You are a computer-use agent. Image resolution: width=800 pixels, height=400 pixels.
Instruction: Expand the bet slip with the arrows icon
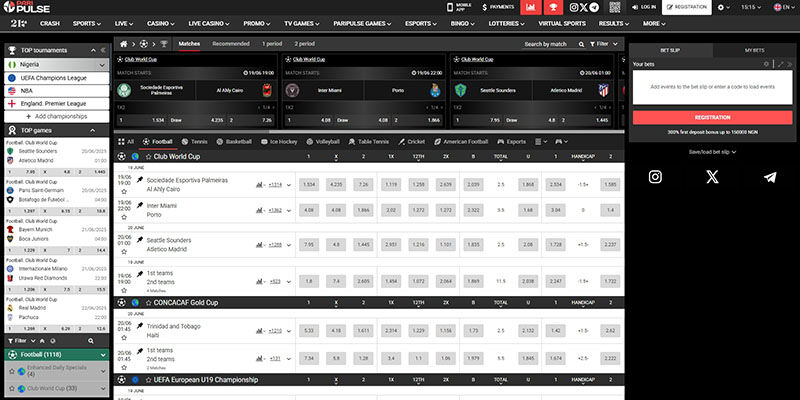coord(780,64)
